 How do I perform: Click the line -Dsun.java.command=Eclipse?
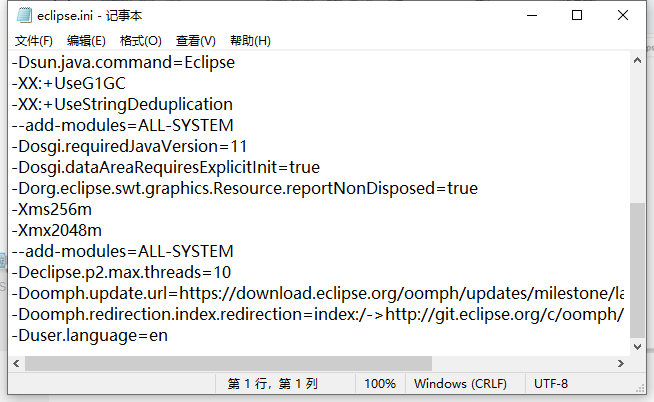pos(123,63)
